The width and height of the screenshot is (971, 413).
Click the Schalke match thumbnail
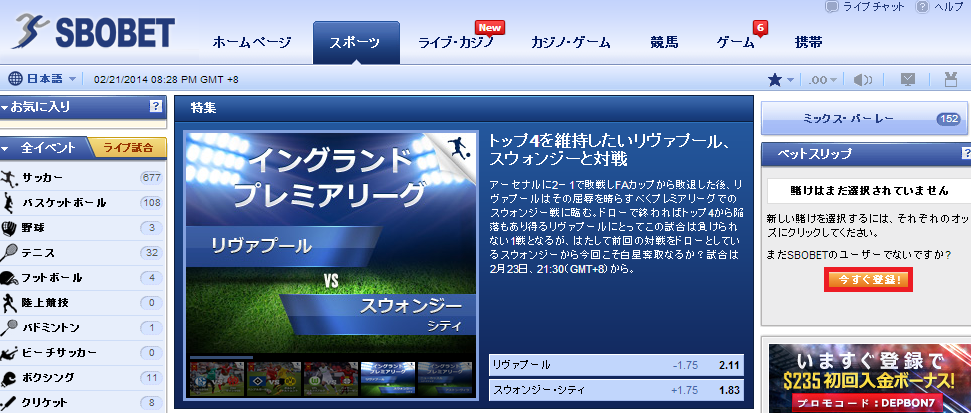point(217,379)
